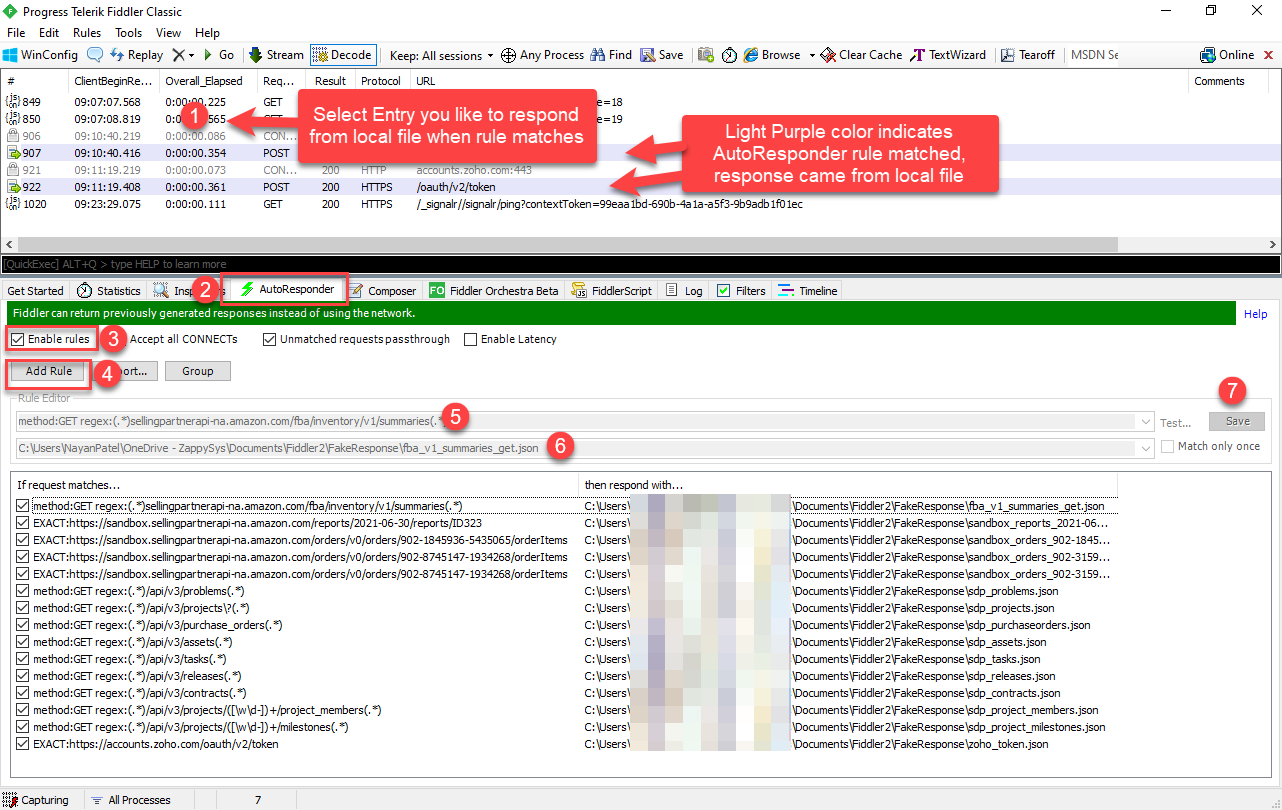Clear Cache from the toolbar
1282x810 pixels.
861,55
